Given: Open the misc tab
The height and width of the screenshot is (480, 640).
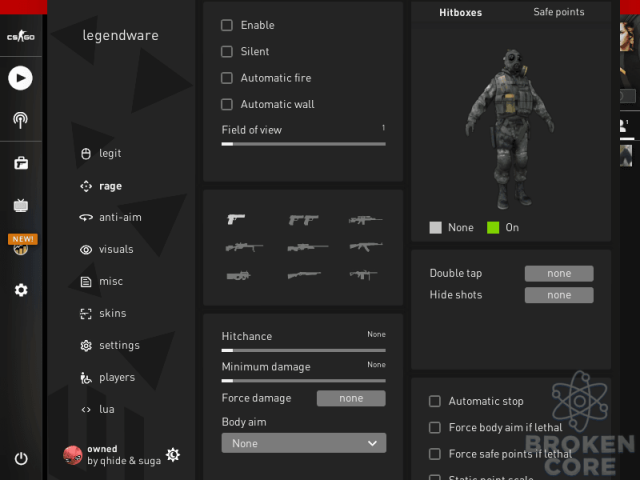Looking at the screenshot, I should tap(102, 281).
